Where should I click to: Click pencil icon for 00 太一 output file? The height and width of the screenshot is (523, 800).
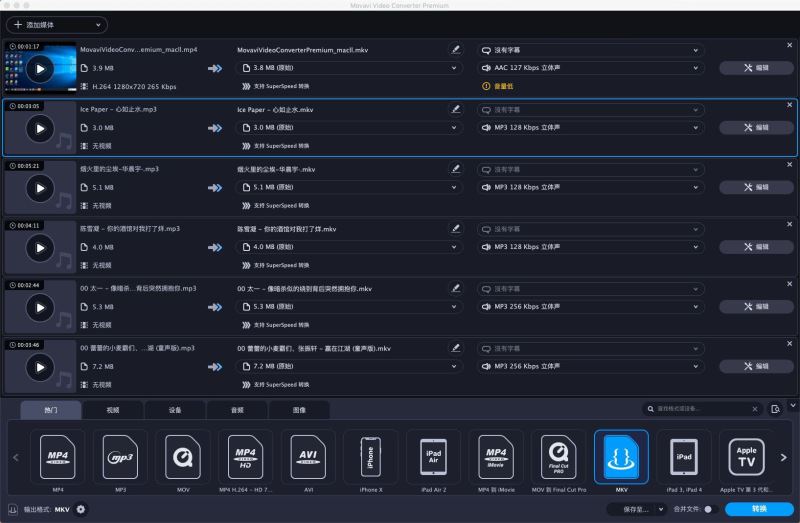456,288
